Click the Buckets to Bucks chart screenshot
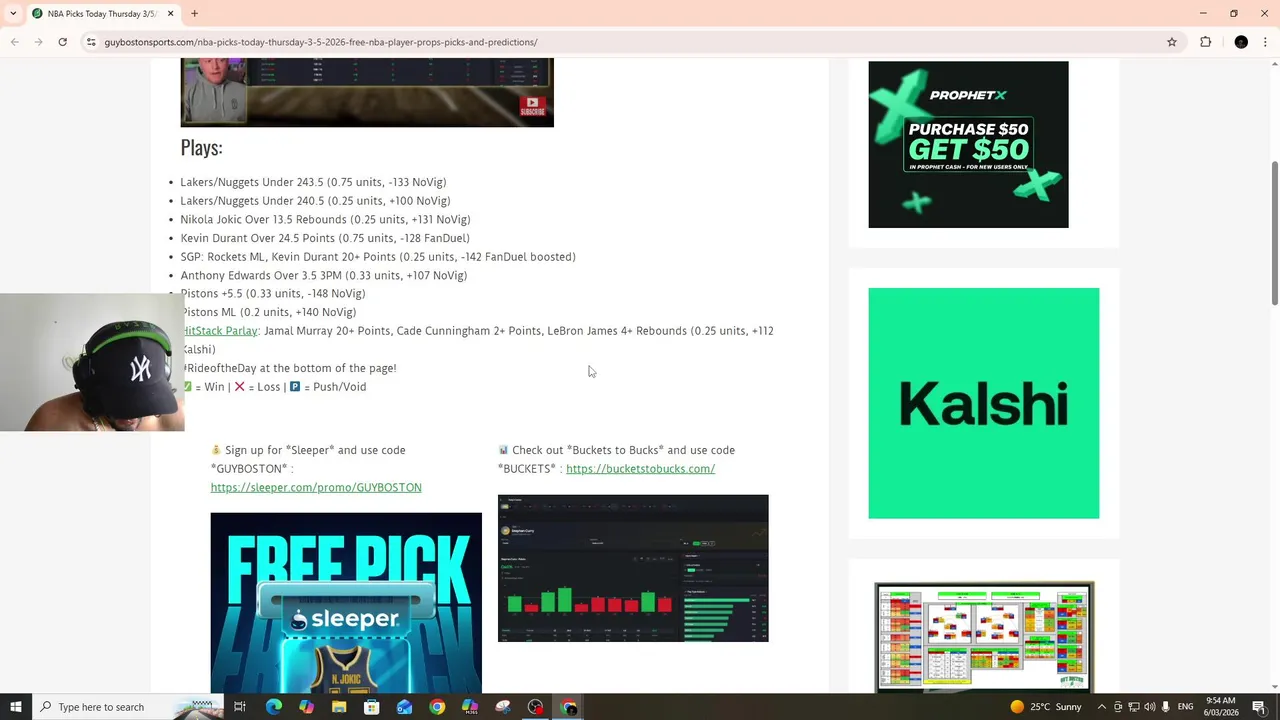 coord(633,568)
